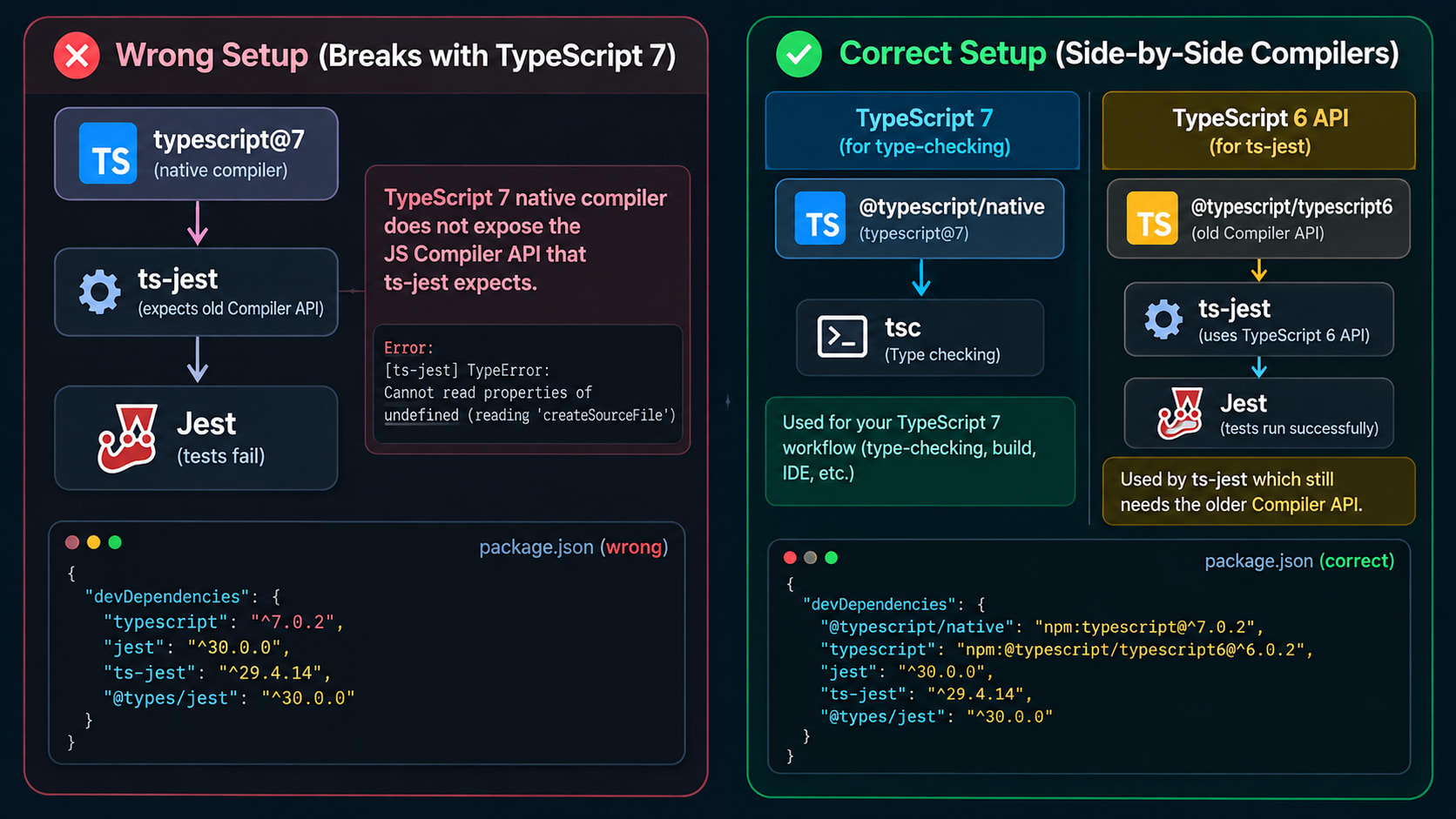This screenshot has height=819, width=1456.
Task: Click the yellow dot in wrong package.json window
Action: 93,542
